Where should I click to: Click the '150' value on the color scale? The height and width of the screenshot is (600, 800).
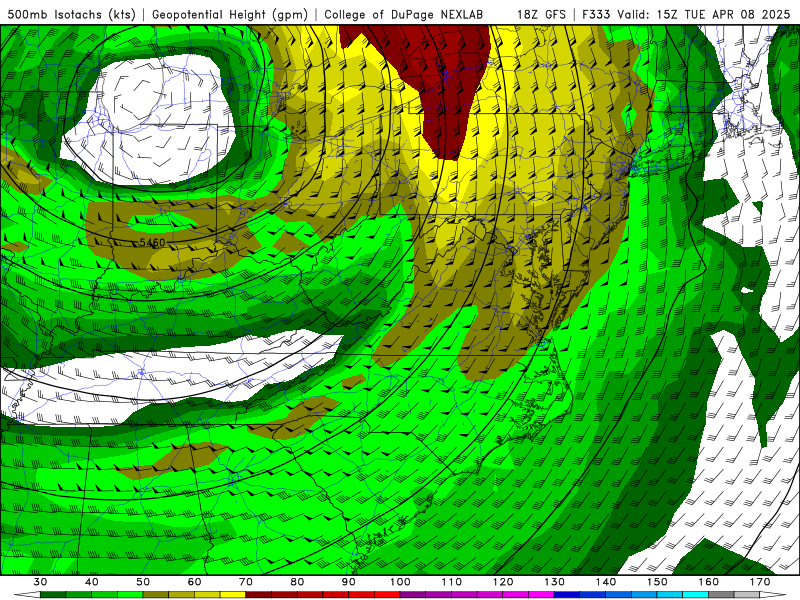pos(657,582)
